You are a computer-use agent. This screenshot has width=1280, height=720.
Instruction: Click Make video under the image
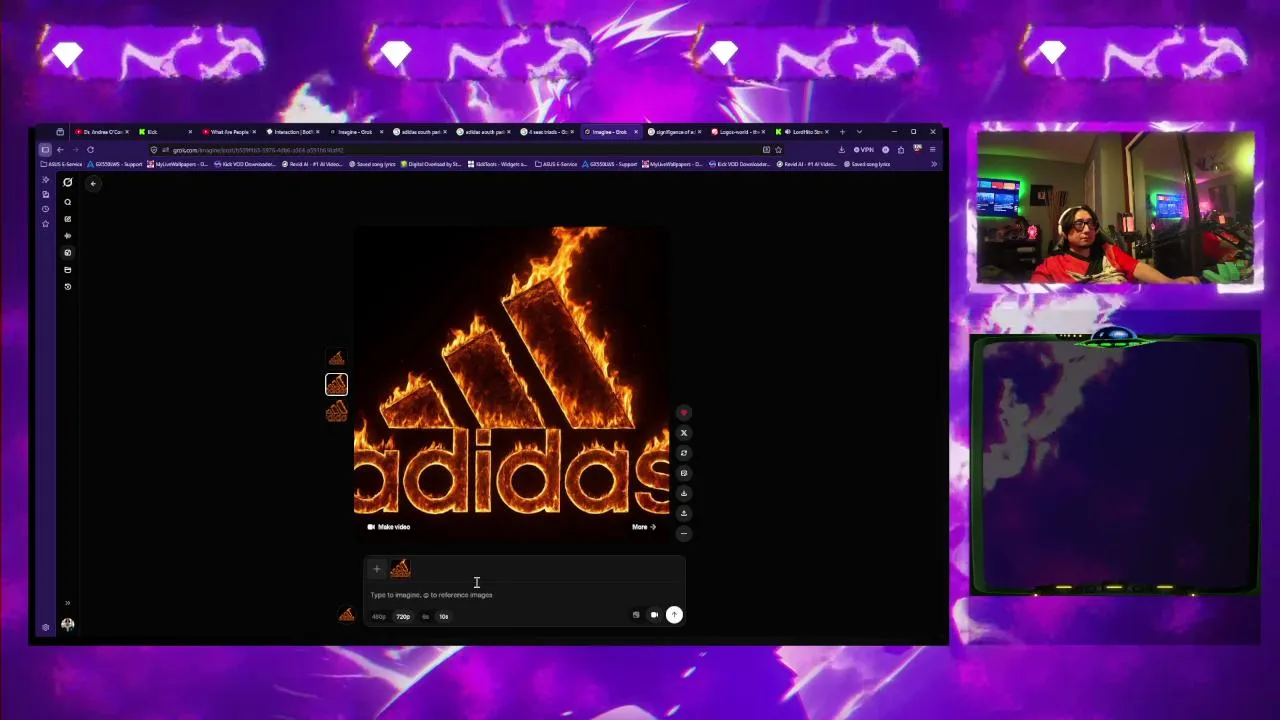pos(389,527)
